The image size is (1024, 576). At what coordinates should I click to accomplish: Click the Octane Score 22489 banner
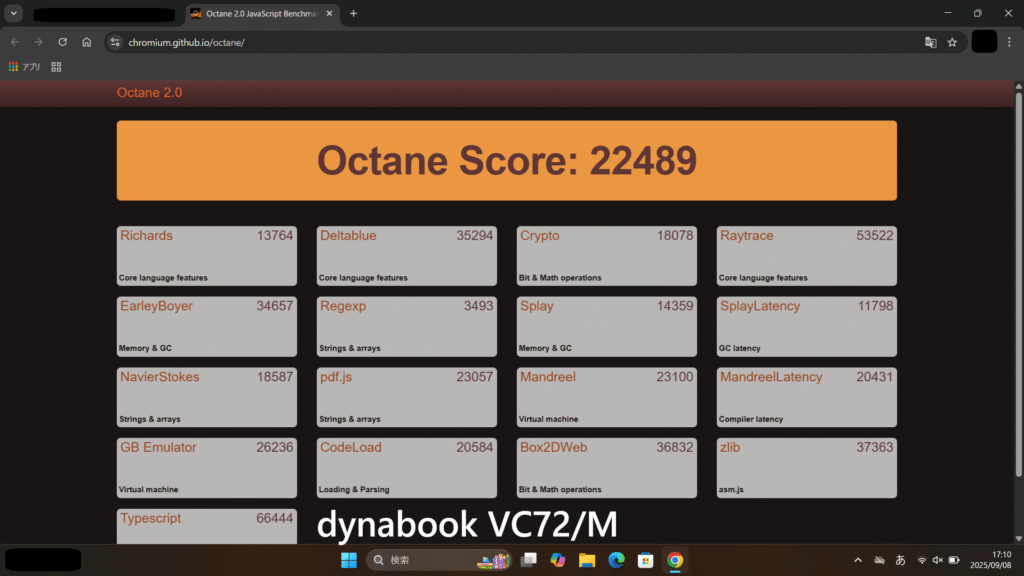pyautogui.click(x=507, y=161)
